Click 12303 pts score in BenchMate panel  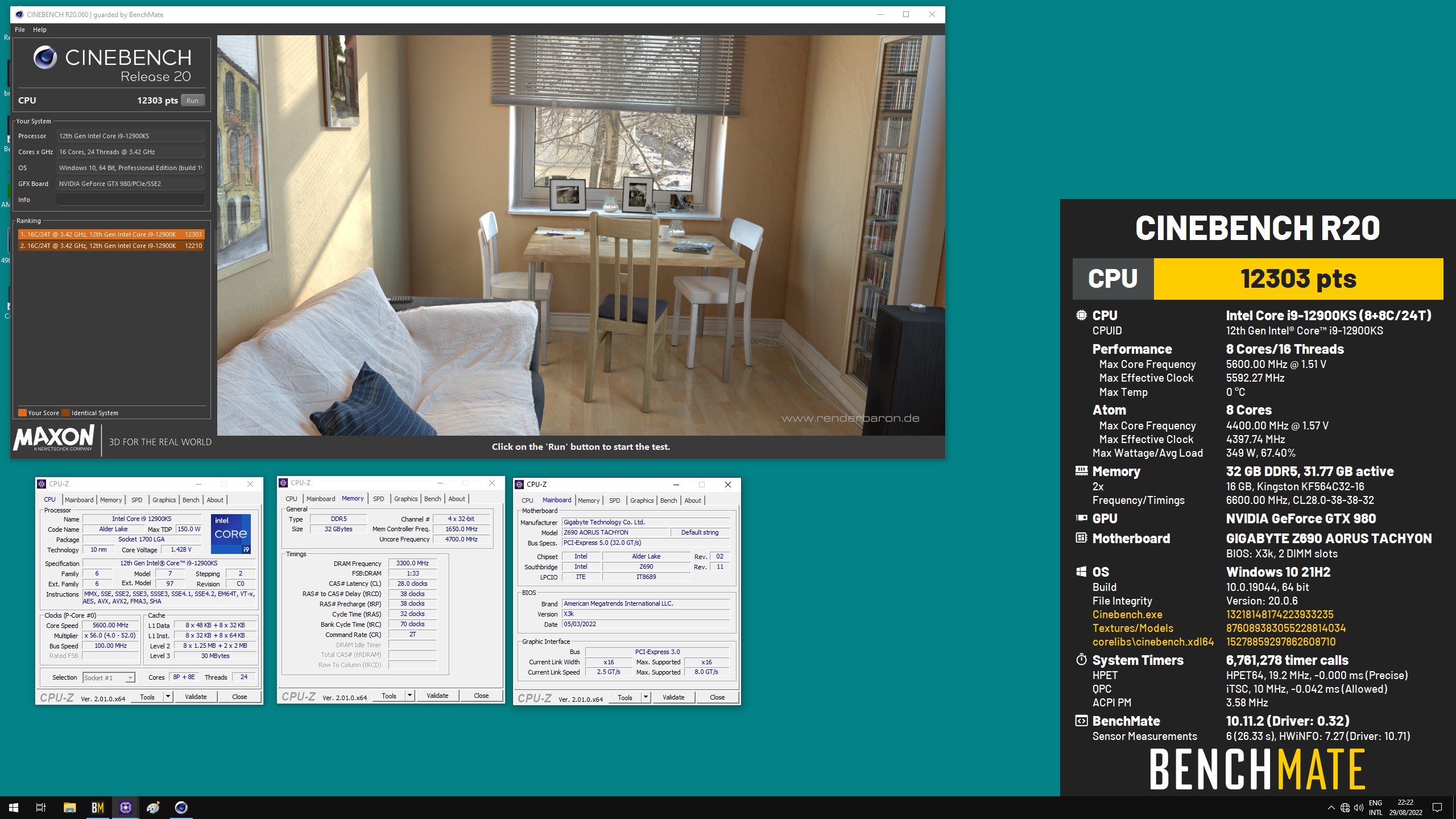1298,279
